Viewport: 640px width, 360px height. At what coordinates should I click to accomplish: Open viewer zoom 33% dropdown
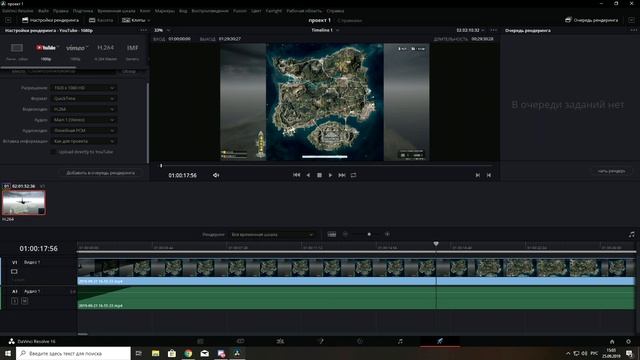tap(162, 30)
